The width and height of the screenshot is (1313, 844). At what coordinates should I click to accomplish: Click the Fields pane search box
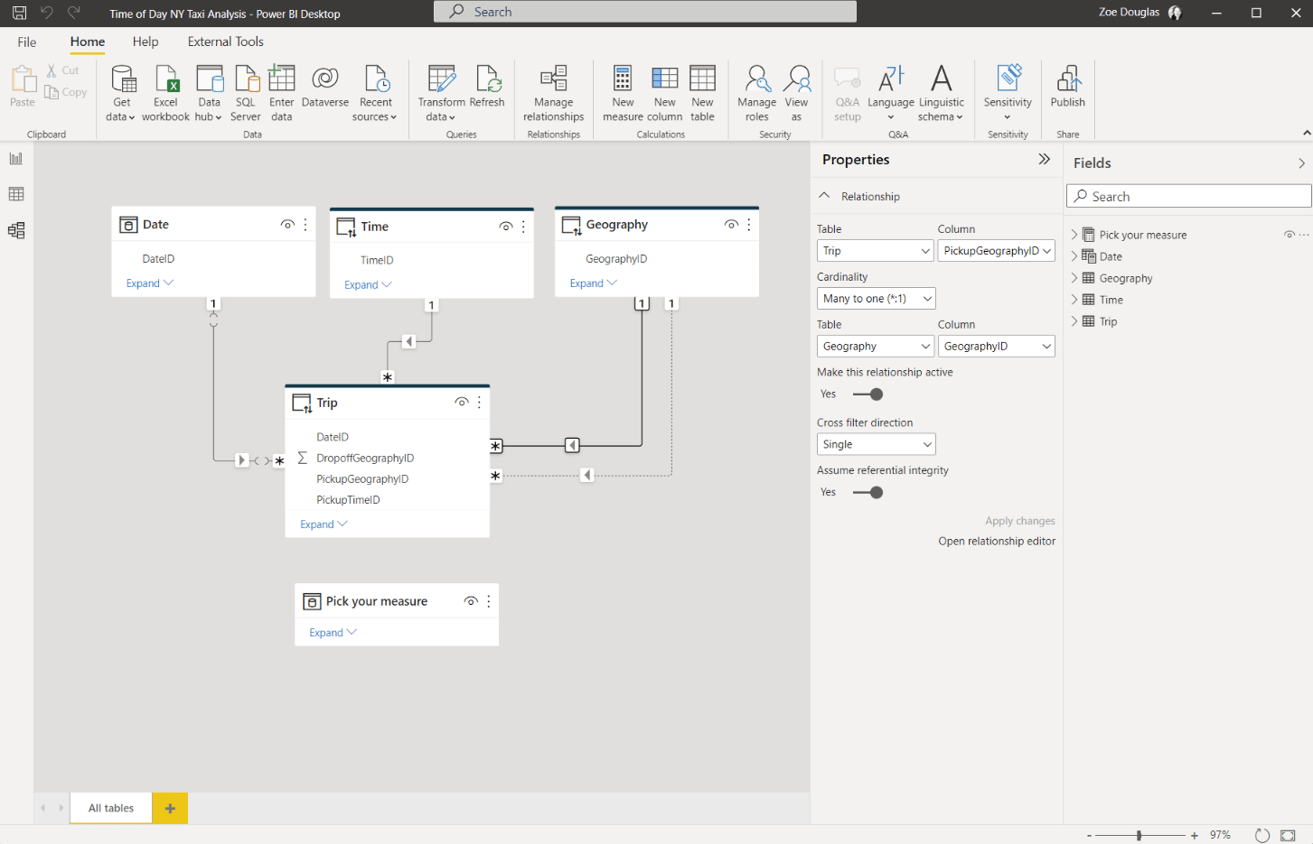[1189, 197]
